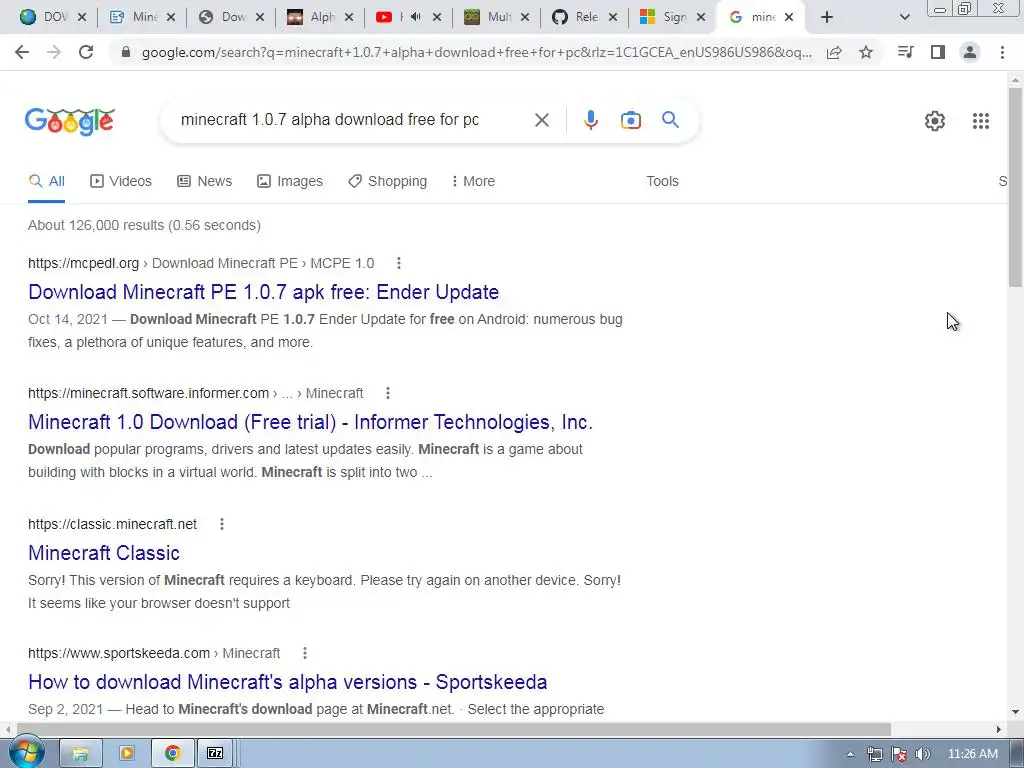Image resolution: width=1024 pixels, height=768 pixels.
Task: Click the holiday Google logo
Action: [70, 121]
